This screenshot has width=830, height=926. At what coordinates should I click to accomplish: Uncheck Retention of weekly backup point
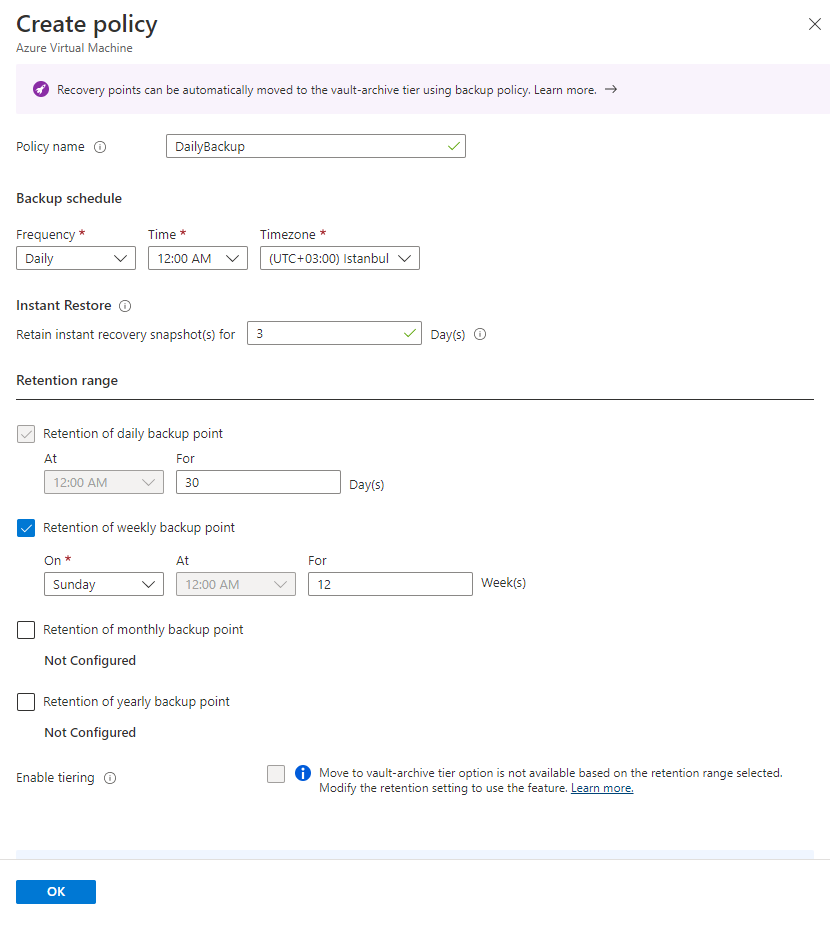coord(26,528)
